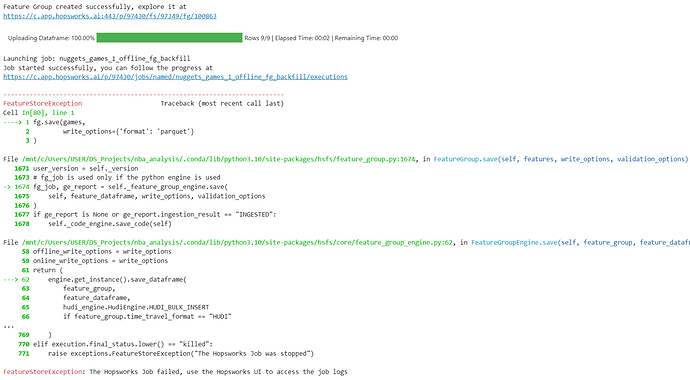Image resolution: width=690 pixels, height=380 pixels.
Task: Click the feature_group.py:1674 file path
Action: pyautogui.click(x=219, y=159)
